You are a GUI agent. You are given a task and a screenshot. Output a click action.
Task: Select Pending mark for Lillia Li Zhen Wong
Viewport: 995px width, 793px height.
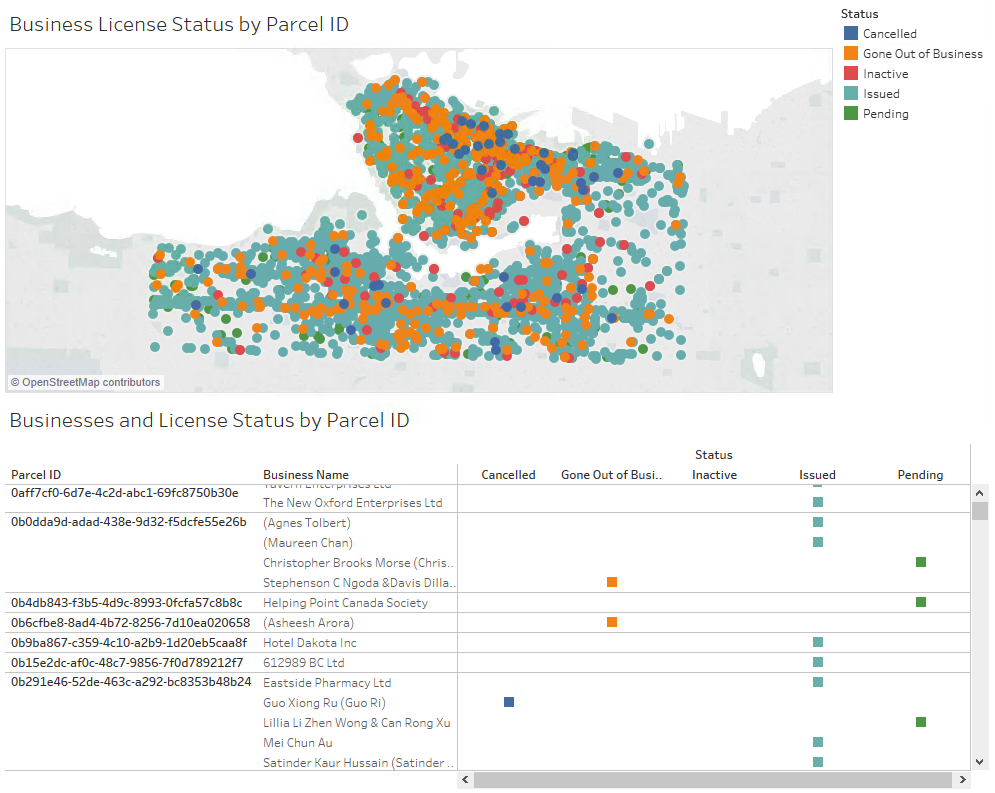[921, 722]
